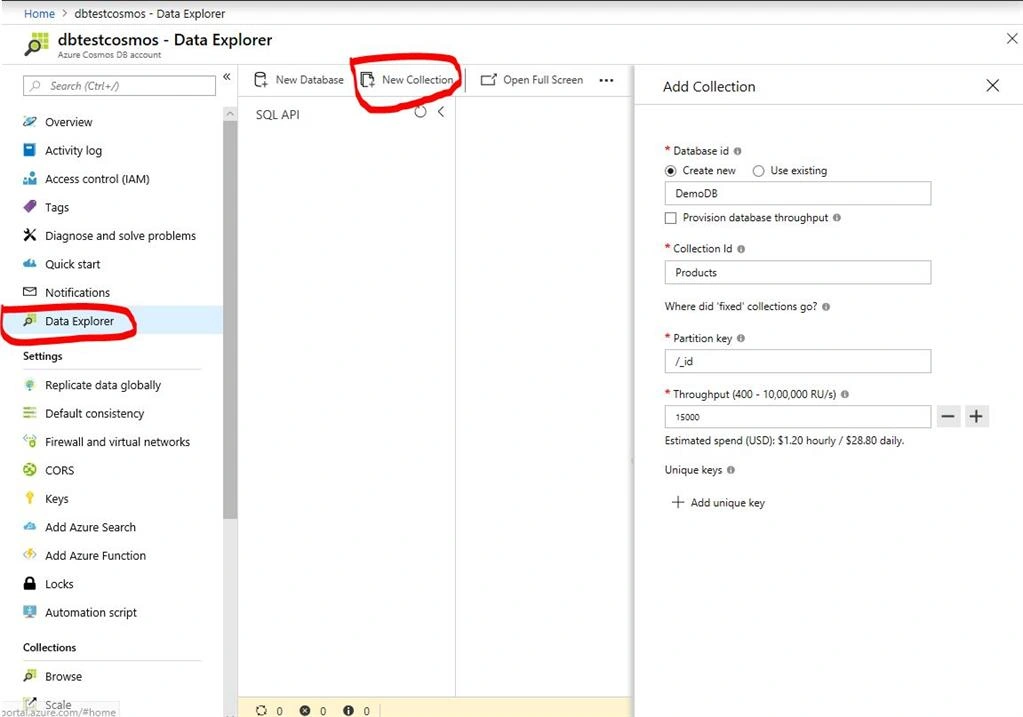Click the Database id info icon

click(x=737, y=151)
